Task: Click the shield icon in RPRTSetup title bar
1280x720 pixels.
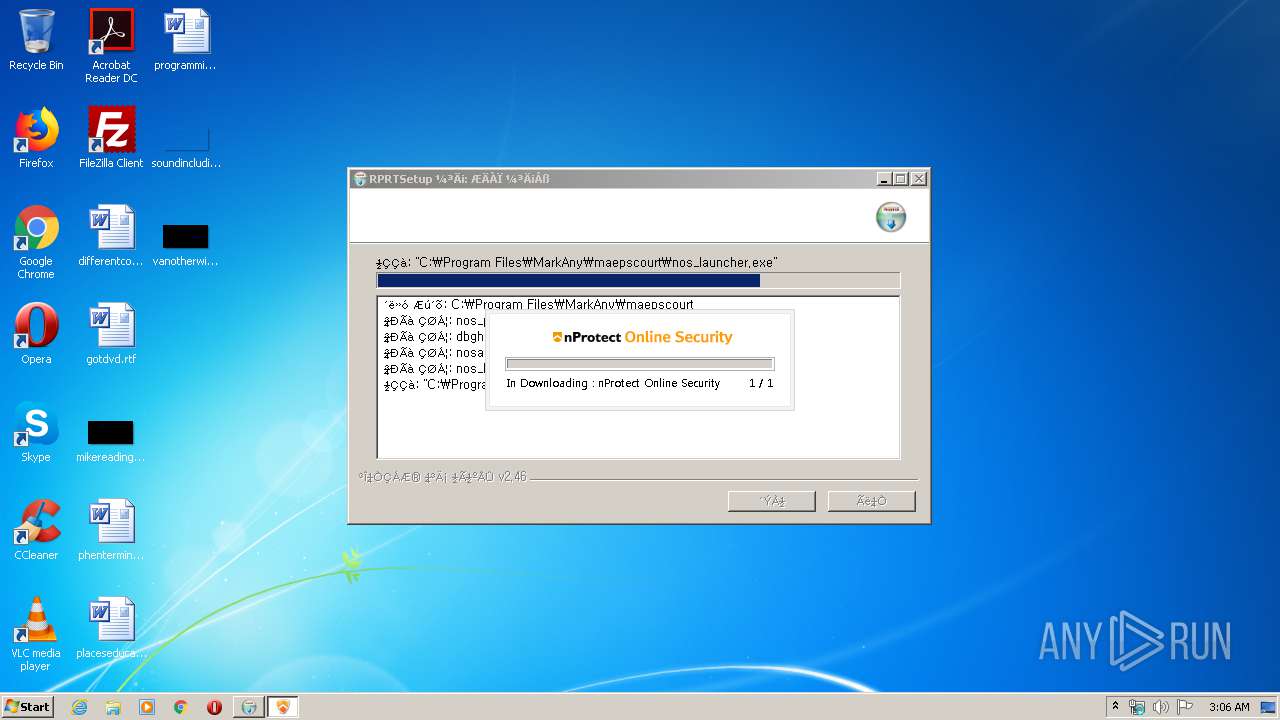Action: 360,179
